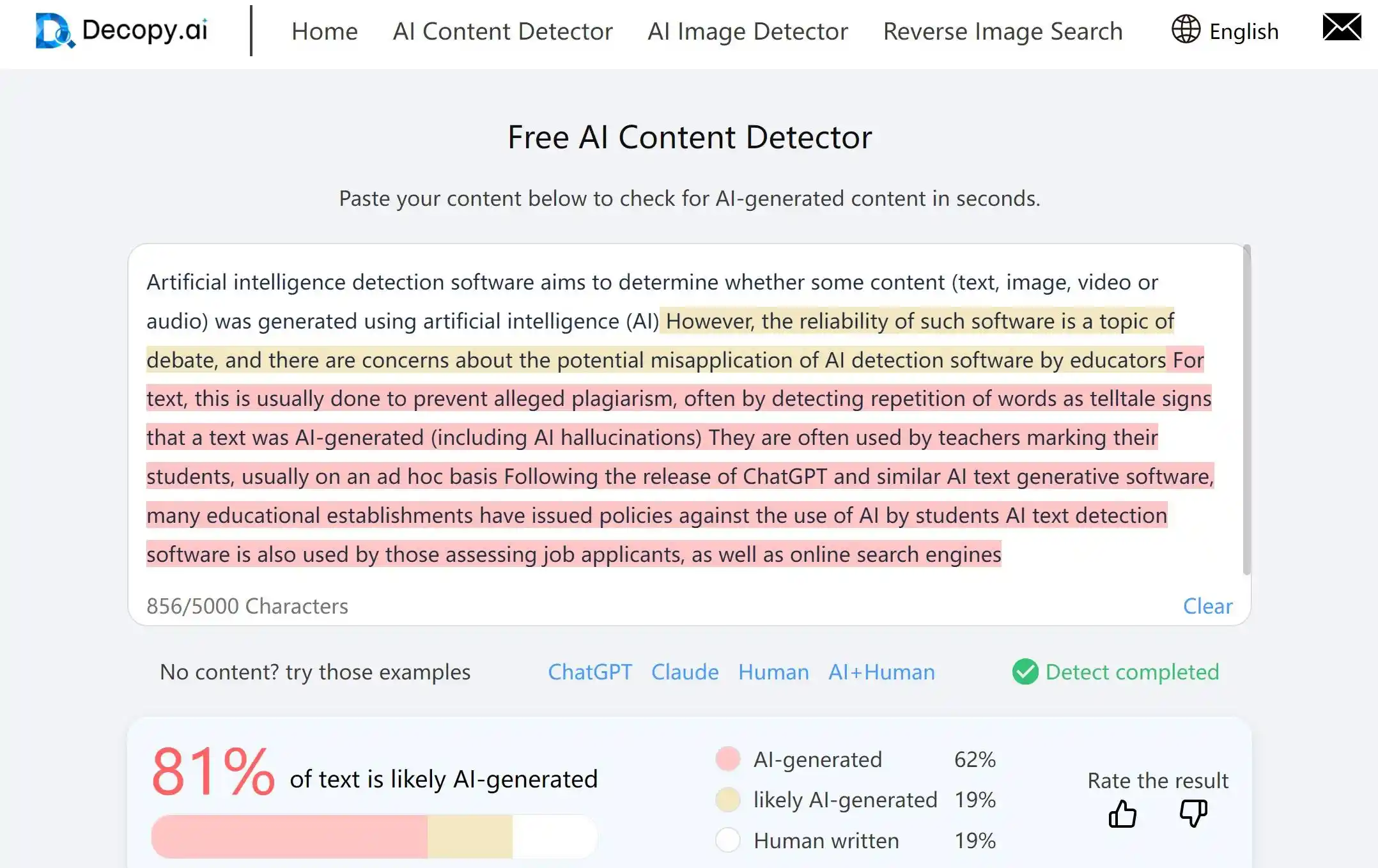The image size is (1378, 868).
Task: Select the AI+Human example text tab
Action: click(x=879, y=672)
